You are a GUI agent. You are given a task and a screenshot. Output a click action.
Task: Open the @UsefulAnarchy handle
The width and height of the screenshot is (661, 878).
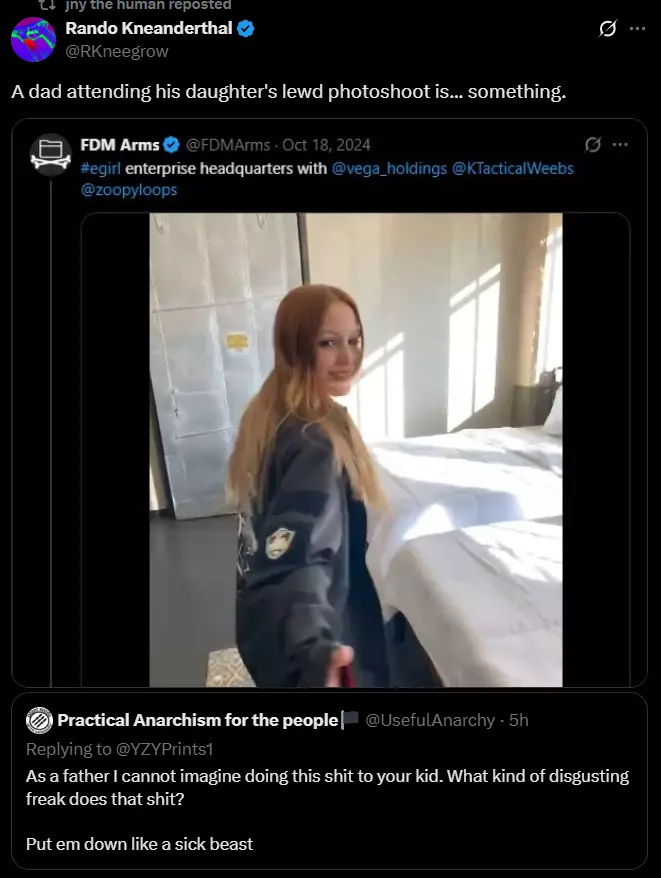point(430,720)
